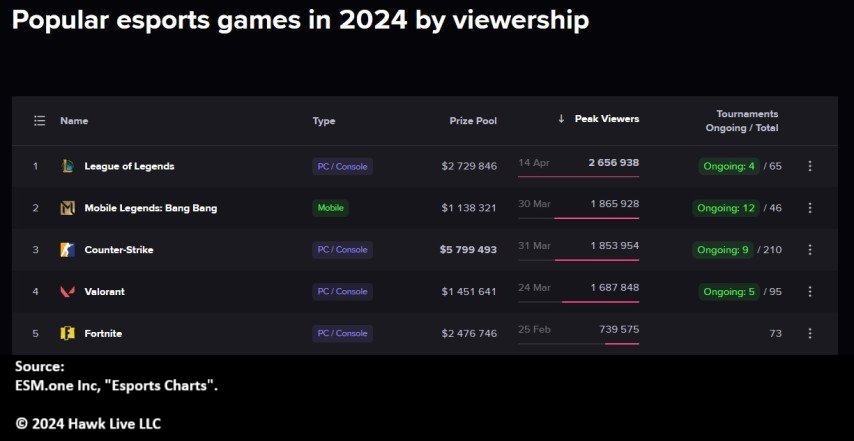Open the list view icon beside Name
This screenshot has width=854, height=441.
click(39, 120)
